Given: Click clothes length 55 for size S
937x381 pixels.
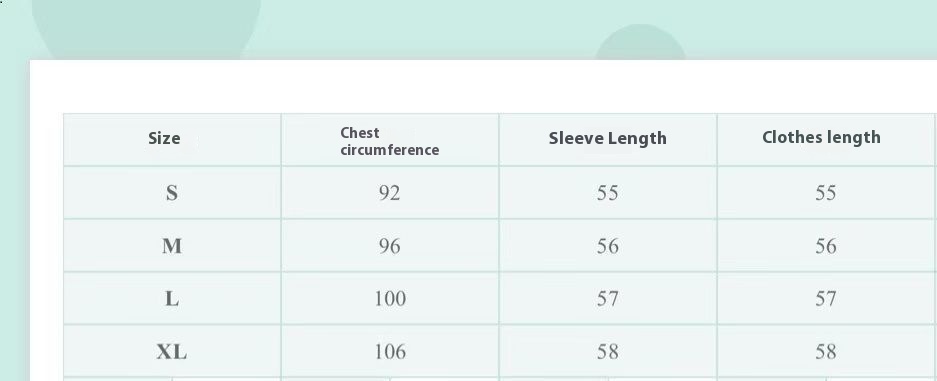Looking at the screenshot, I should click(825, 193).
